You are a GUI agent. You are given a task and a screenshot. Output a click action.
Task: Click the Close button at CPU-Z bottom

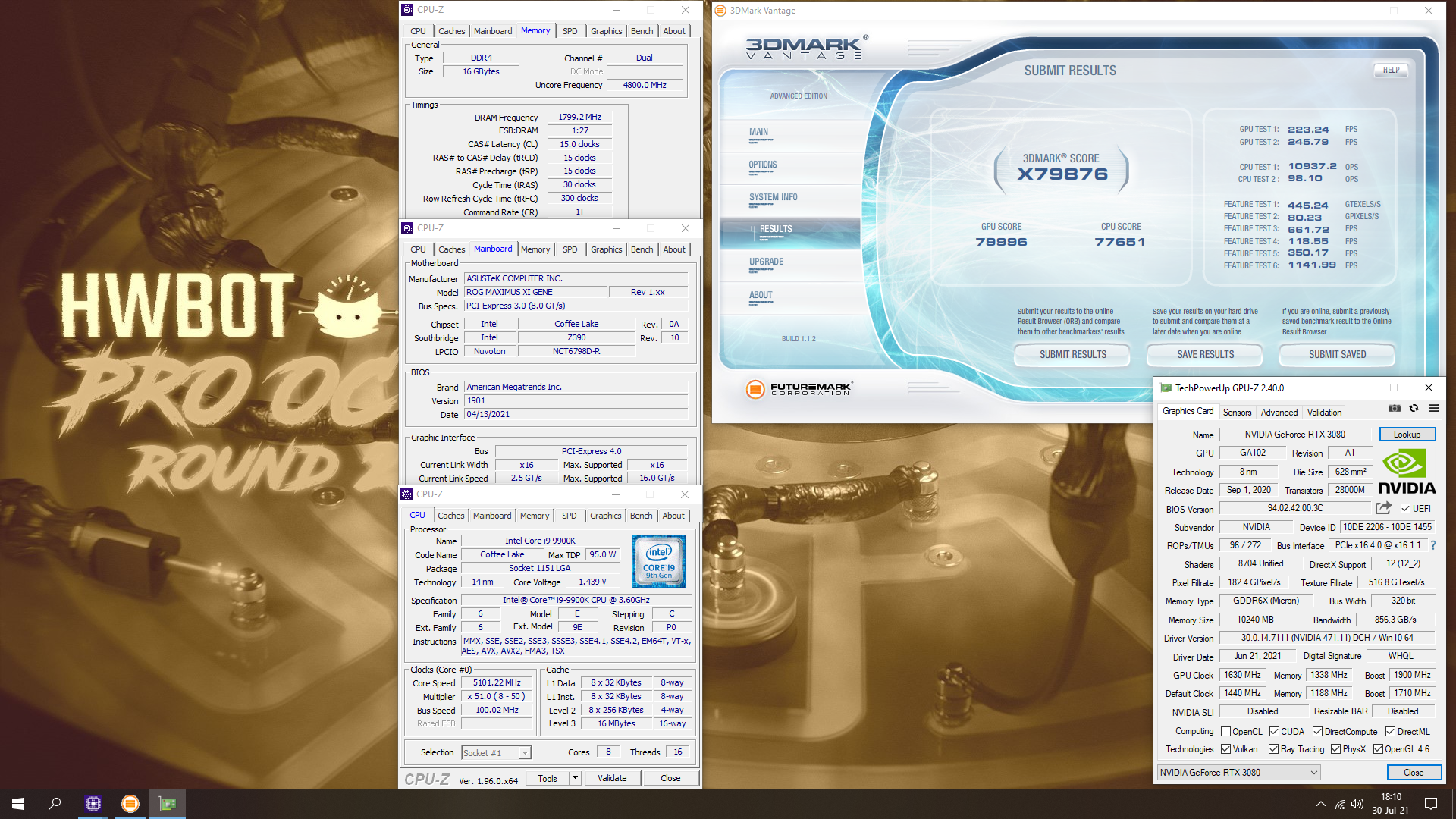point(670,778)
